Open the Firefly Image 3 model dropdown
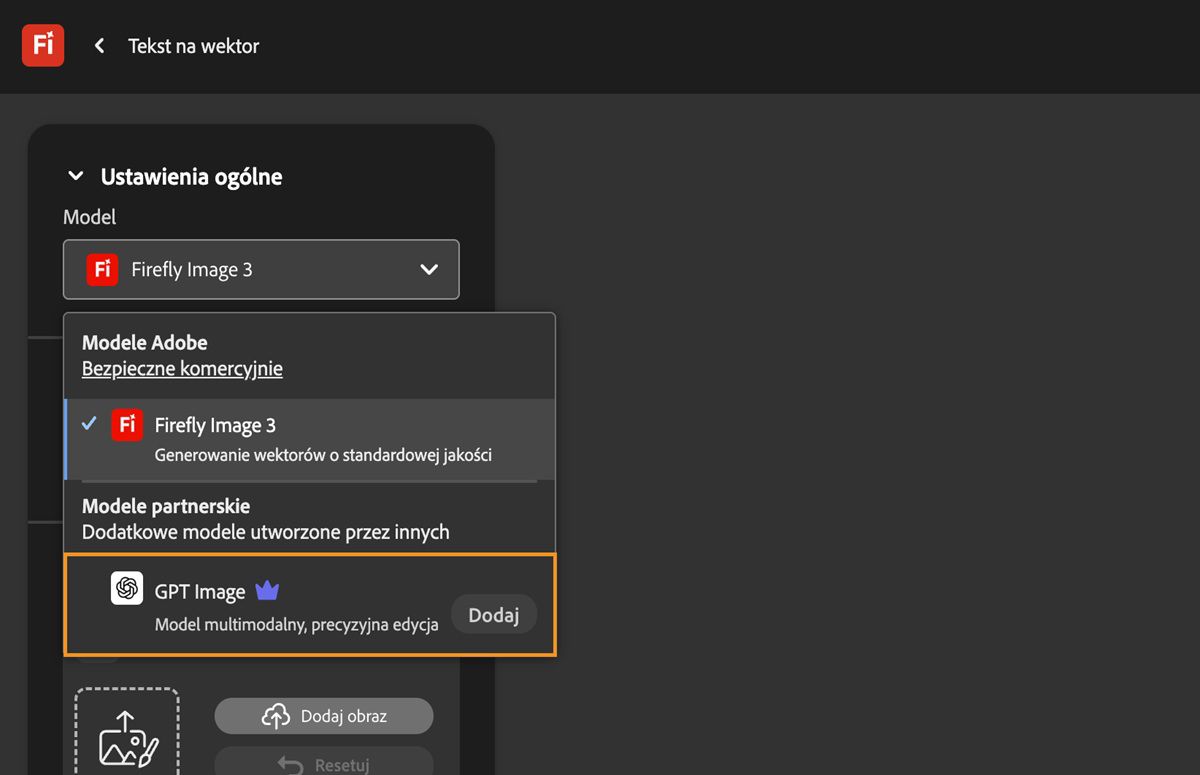Image resolution: width=1200 pixels, height=775 pixels. [x=261, y=269]
